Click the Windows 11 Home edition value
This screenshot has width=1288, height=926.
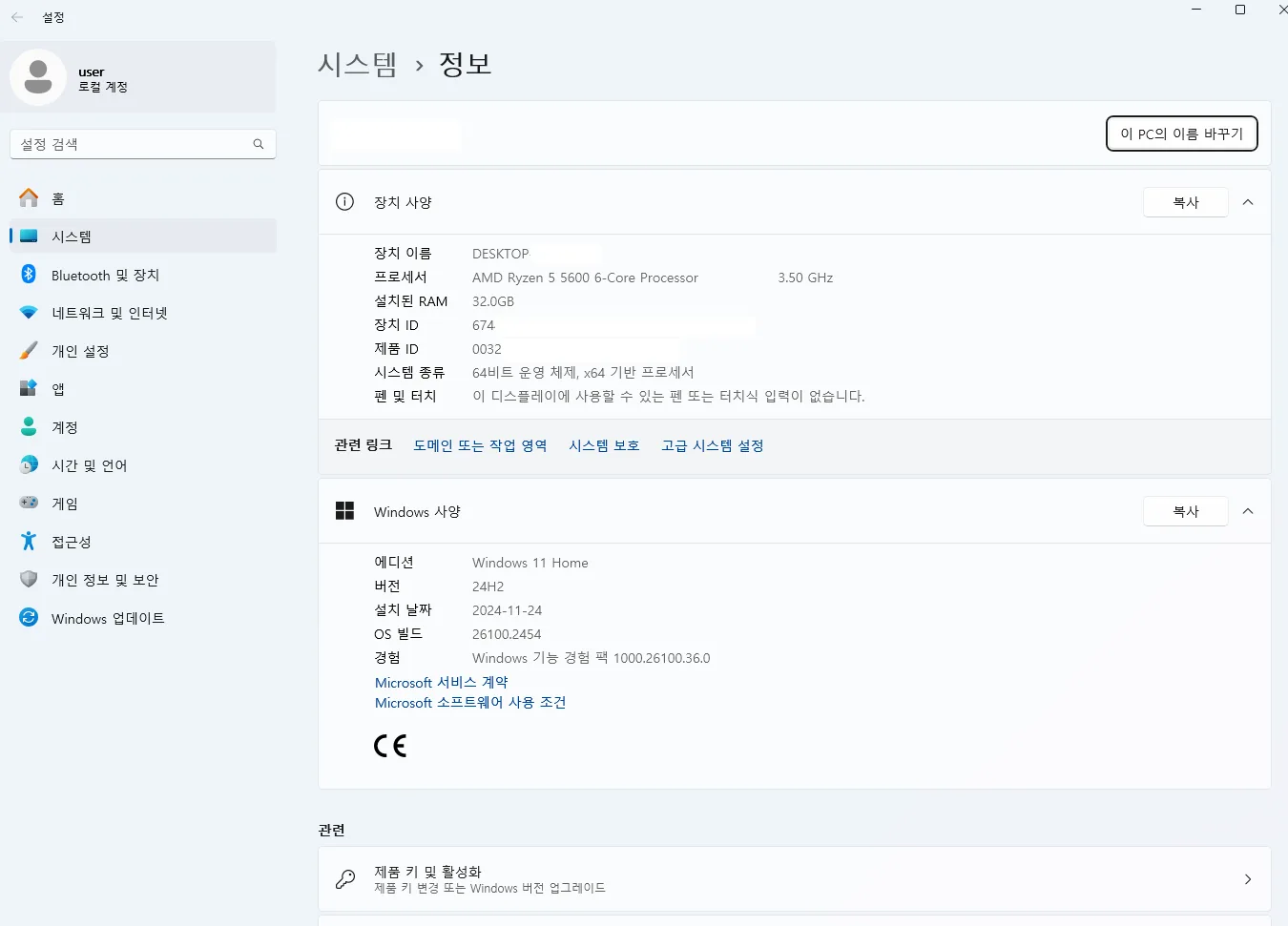tap(530, 563)
